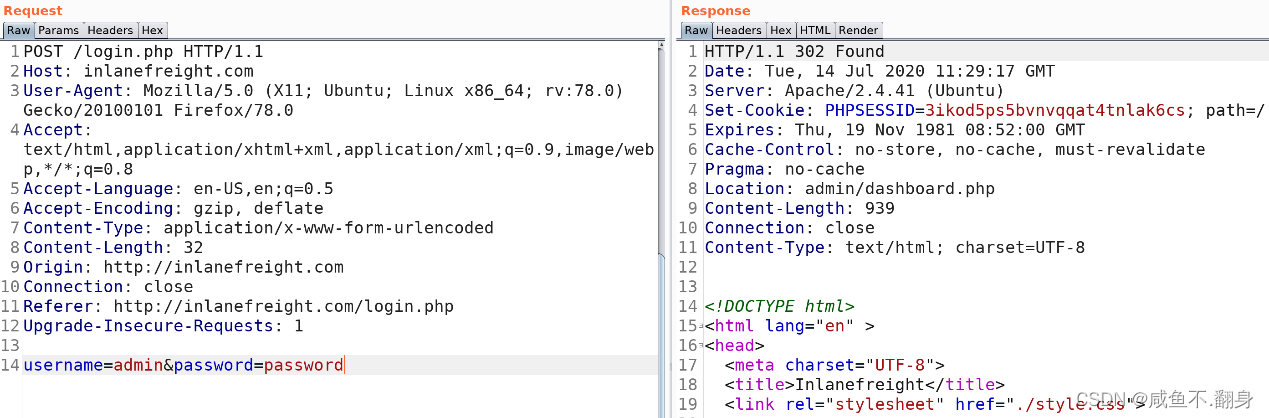This screenshot has width=1269, height=418.
Task: Open the Response Render tab
Action: click(858, 31)
